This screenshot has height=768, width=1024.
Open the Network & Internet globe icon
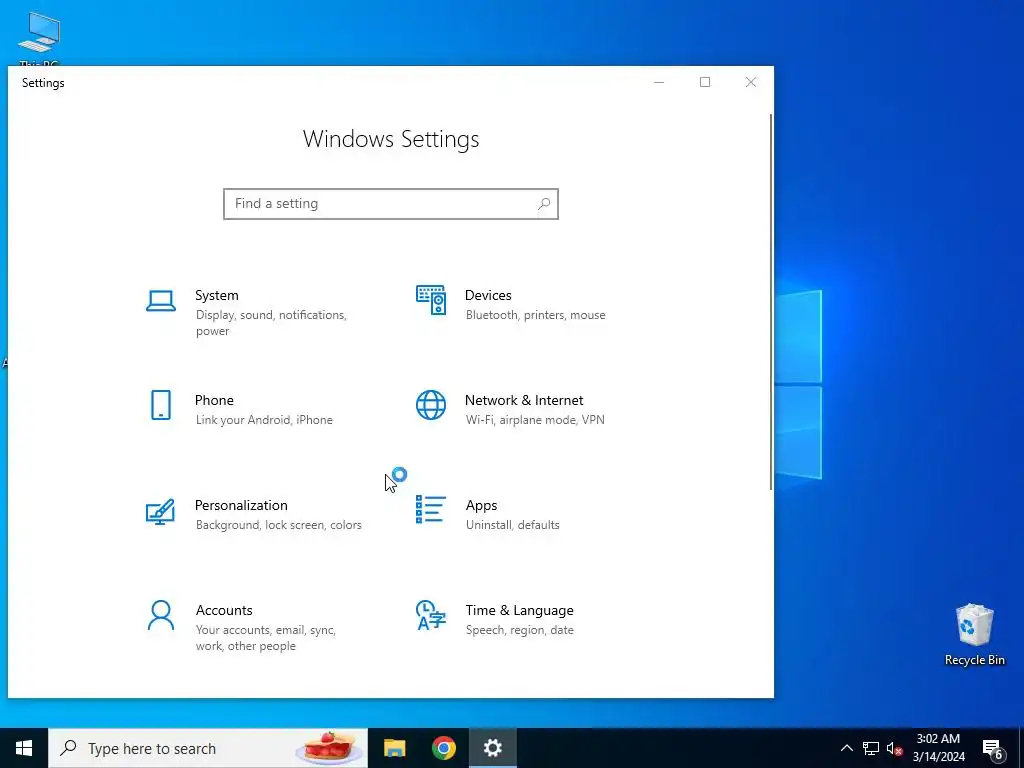point(431,405)
